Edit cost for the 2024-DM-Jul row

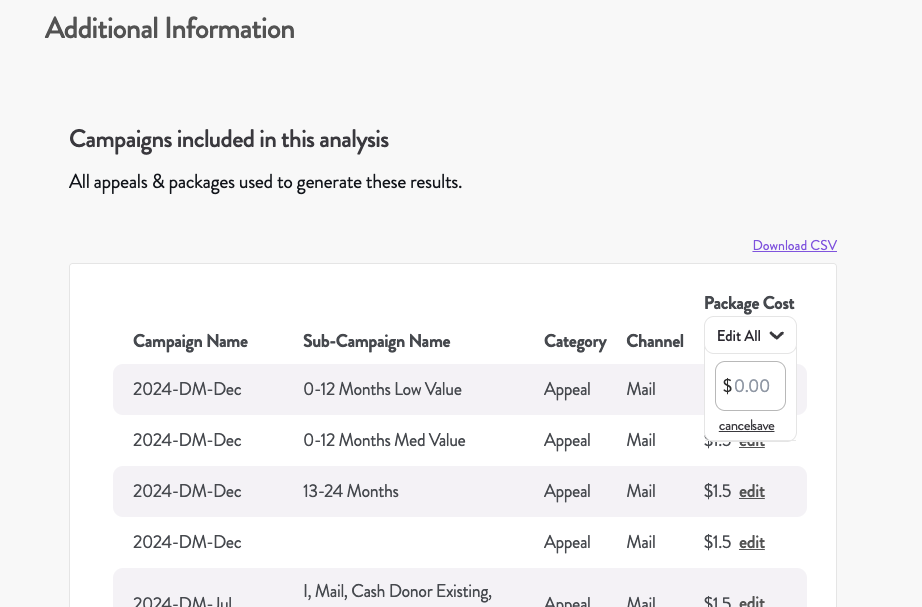(752, 601)
